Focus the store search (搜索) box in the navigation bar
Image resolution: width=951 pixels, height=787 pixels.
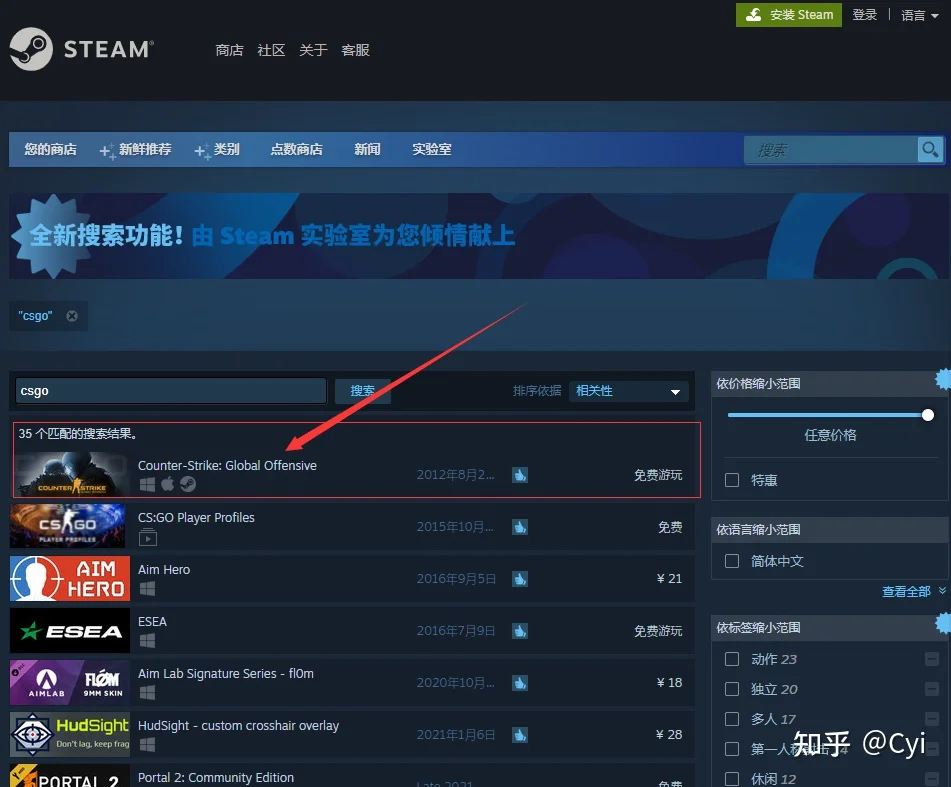click(831, 150)
